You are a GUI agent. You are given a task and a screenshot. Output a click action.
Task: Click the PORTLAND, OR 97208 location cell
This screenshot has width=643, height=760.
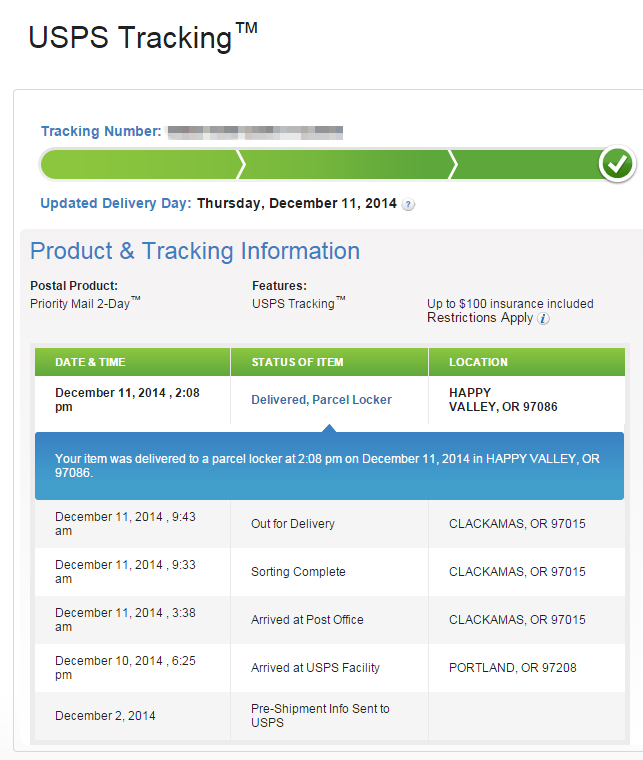pos(513,668)
